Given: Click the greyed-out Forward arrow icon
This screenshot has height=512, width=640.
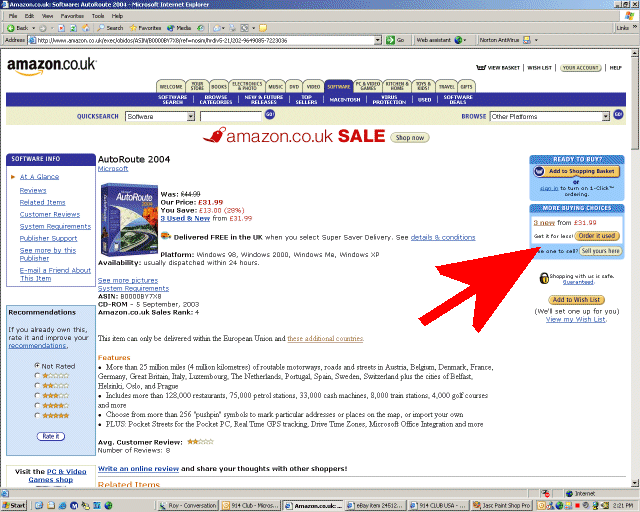Looking at the screenshot, I should click(43, 28).
